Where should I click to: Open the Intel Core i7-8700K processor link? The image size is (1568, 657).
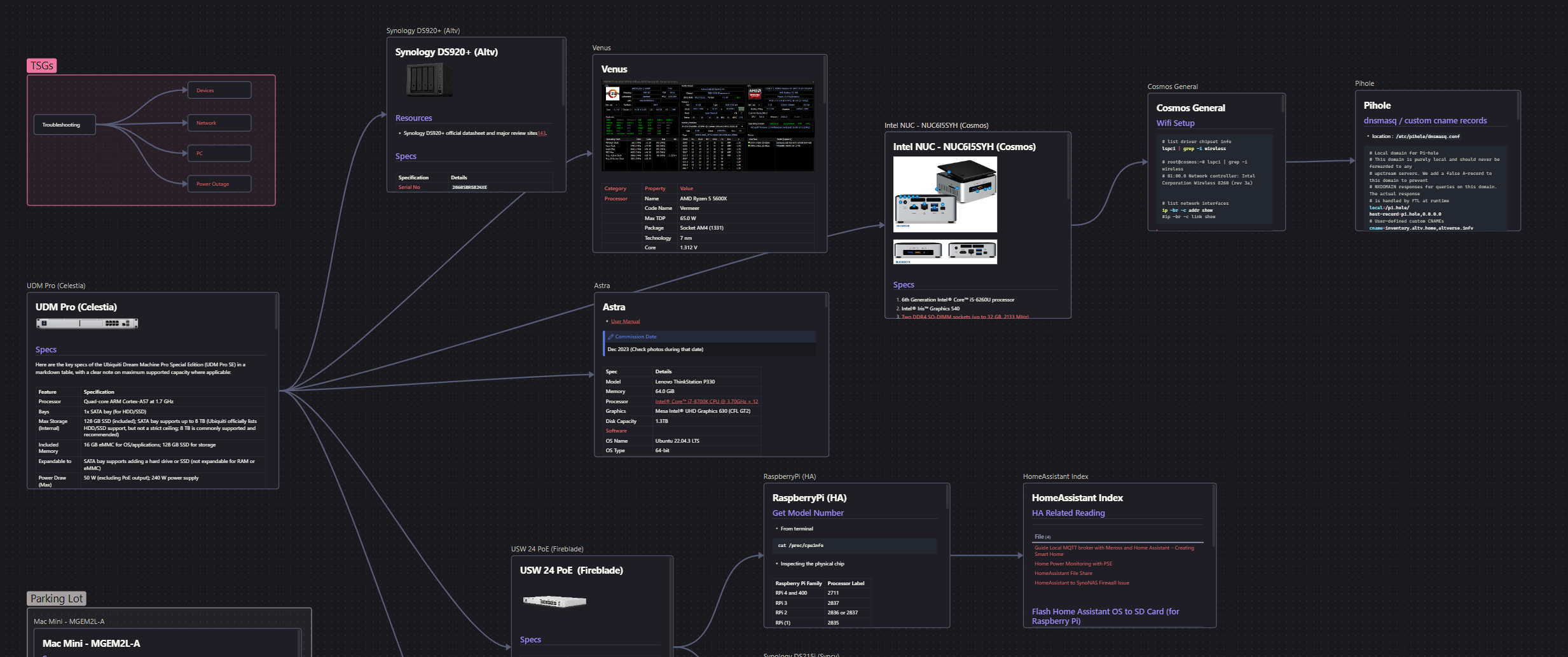706,401
